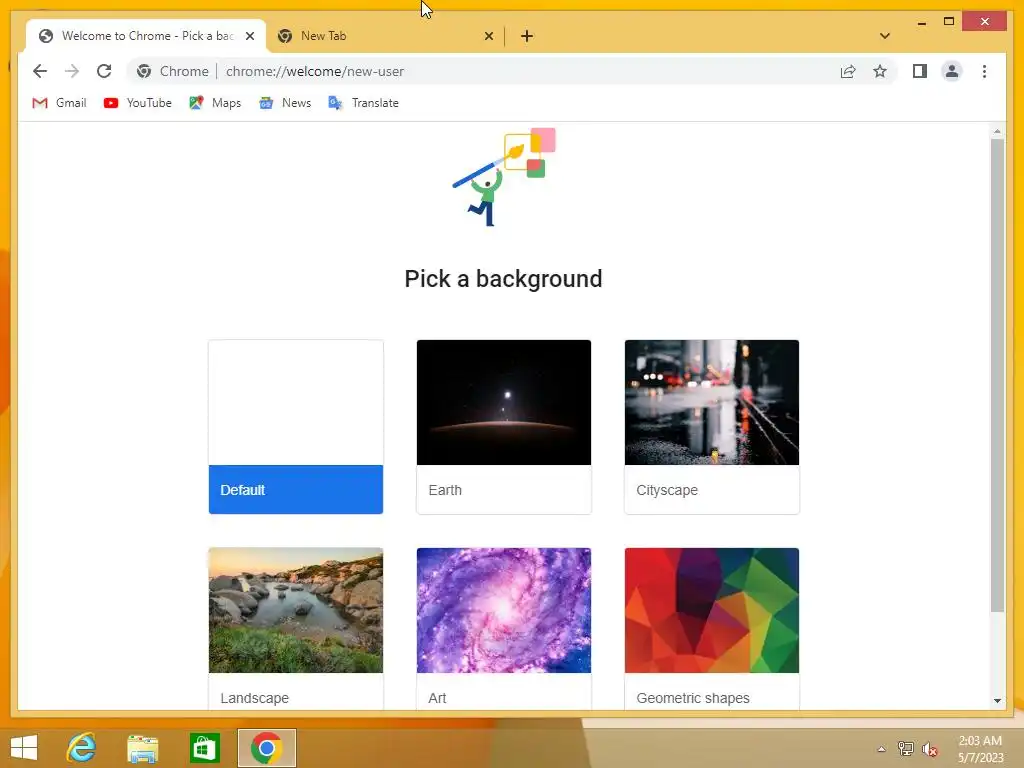Expand the tab search chevron
Screen dimensions: 1024x768
point(885,36)
